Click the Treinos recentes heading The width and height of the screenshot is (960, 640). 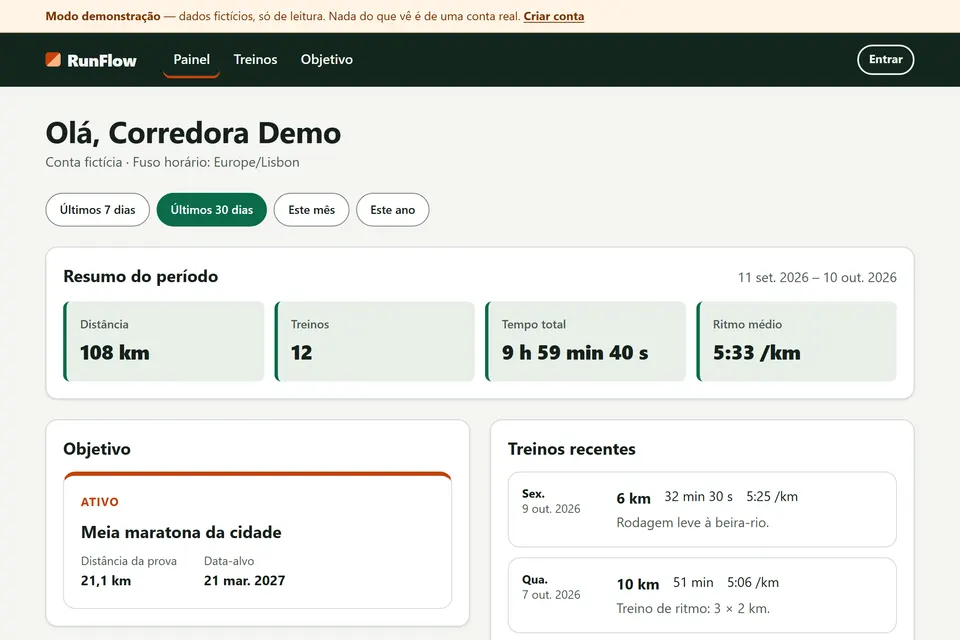(572, 449)
